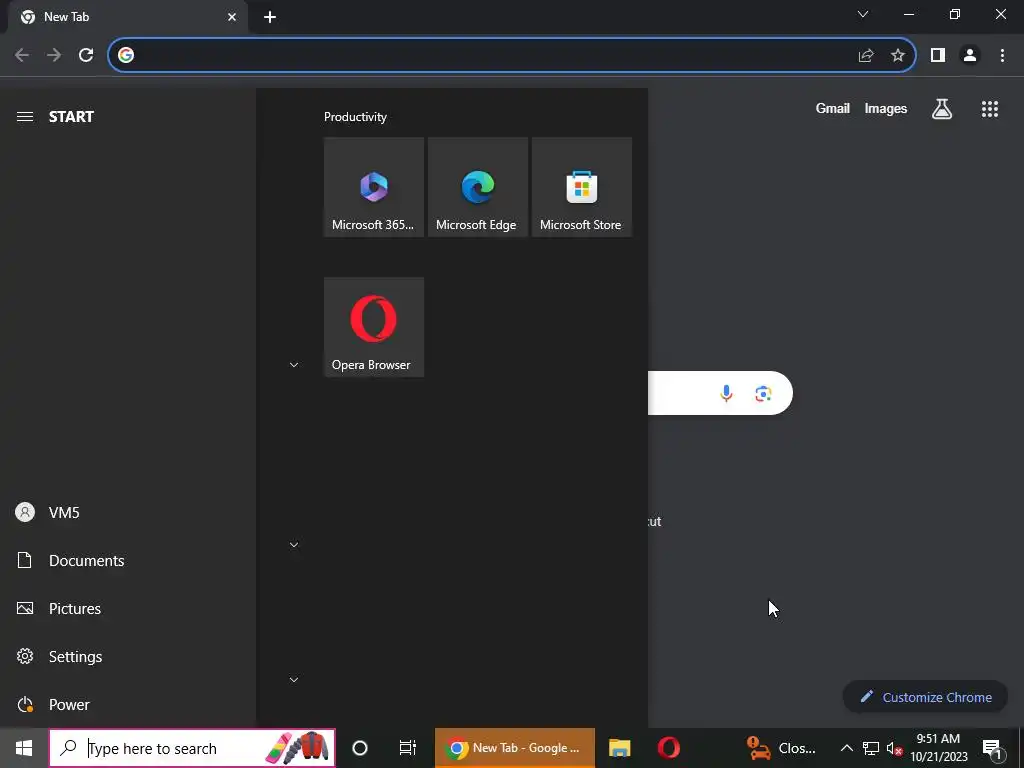Close the New Tab tab
Image resolution: width=1024 pixels, height=768 pixels.
coord(232,17)
